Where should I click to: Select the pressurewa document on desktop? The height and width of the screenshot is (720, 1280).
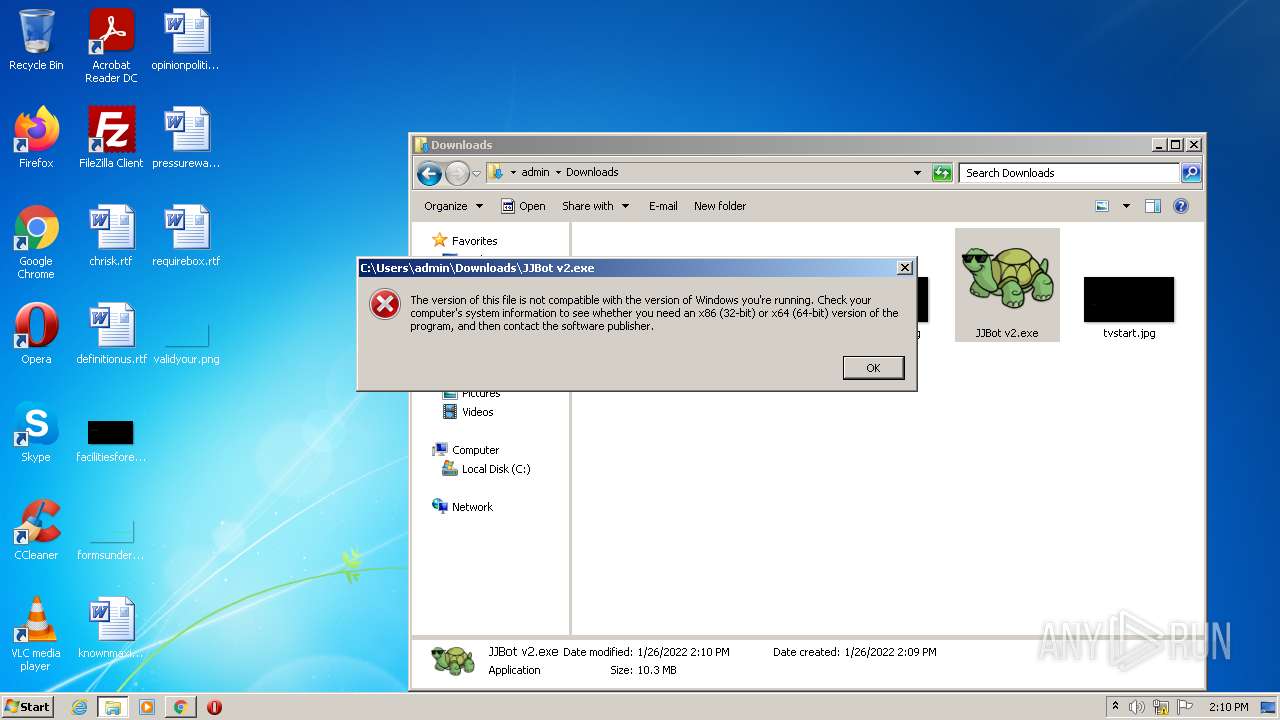tap(186, 137)
